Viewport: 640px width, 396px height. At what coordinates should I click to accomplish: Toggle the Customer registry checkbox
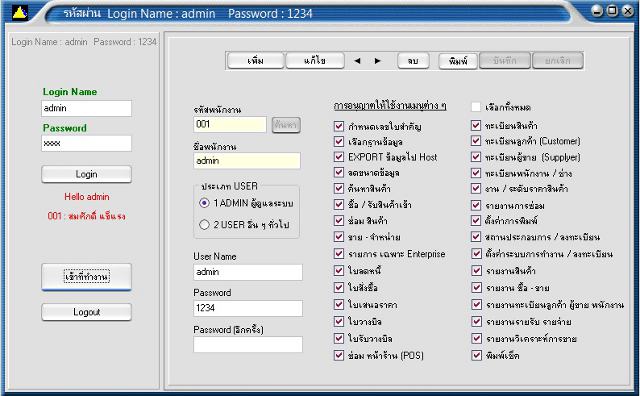pyautogui.click(x=476, y=141)
